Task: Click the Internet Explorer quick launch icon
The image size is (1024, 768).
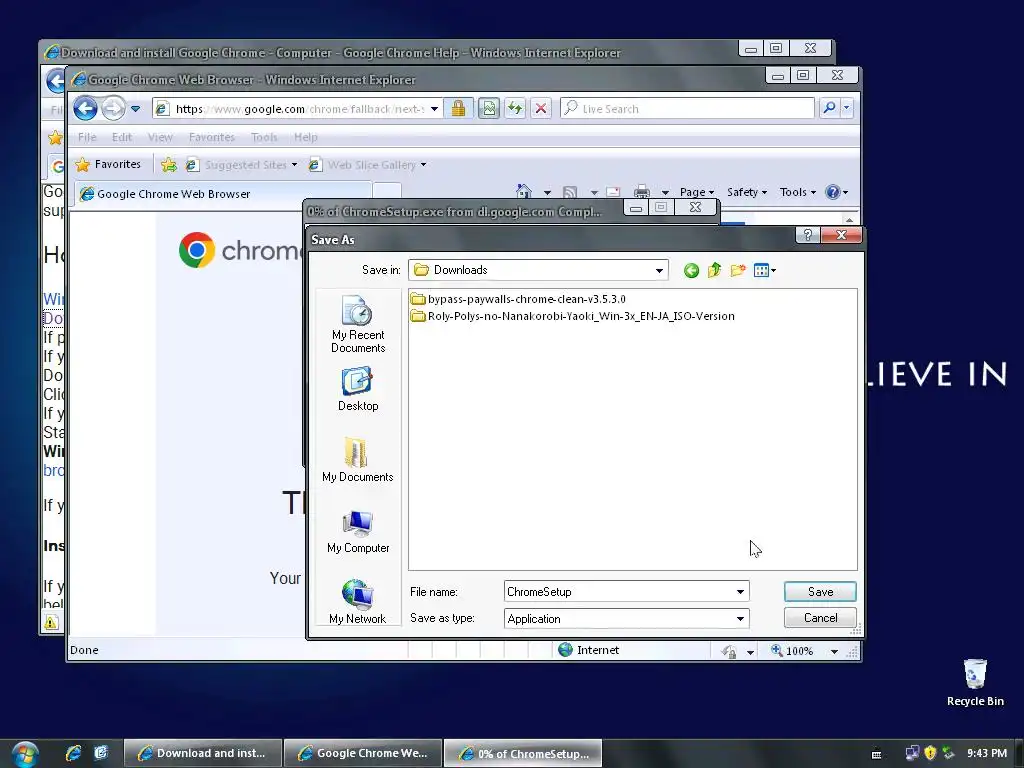Action: [x=73, y=753]
